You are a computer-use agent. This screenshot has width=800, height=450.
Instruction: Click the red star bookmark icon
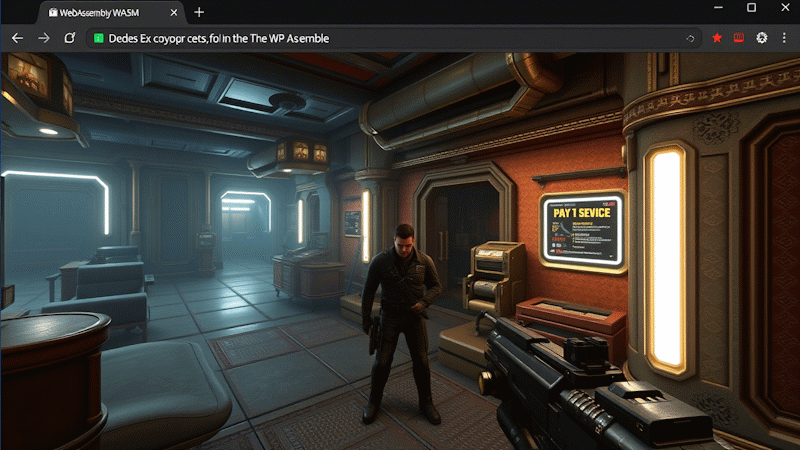[x=717, y=38]
